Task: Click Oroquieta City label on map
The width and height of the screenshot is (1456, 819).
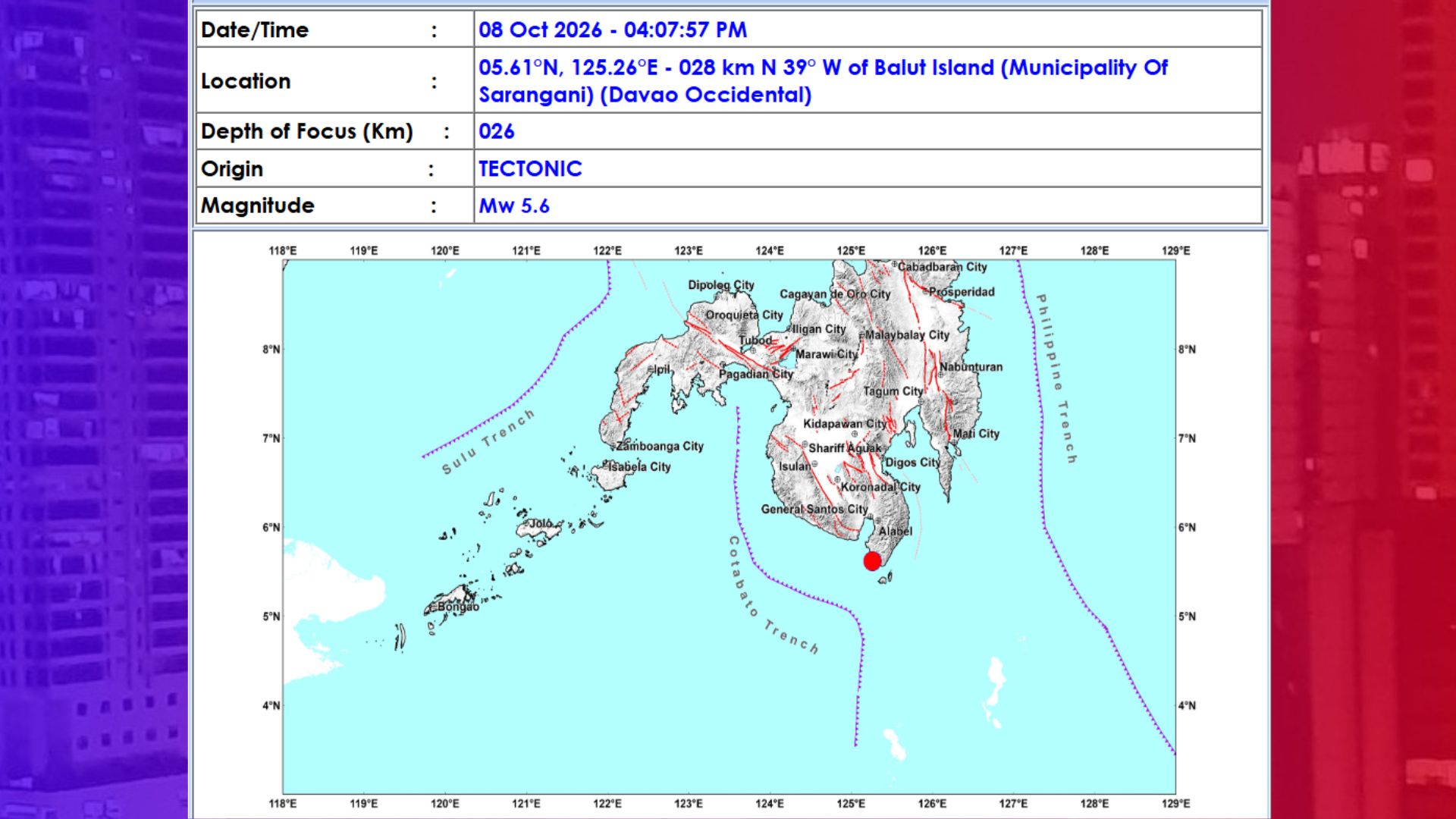Action: point(745,315)
